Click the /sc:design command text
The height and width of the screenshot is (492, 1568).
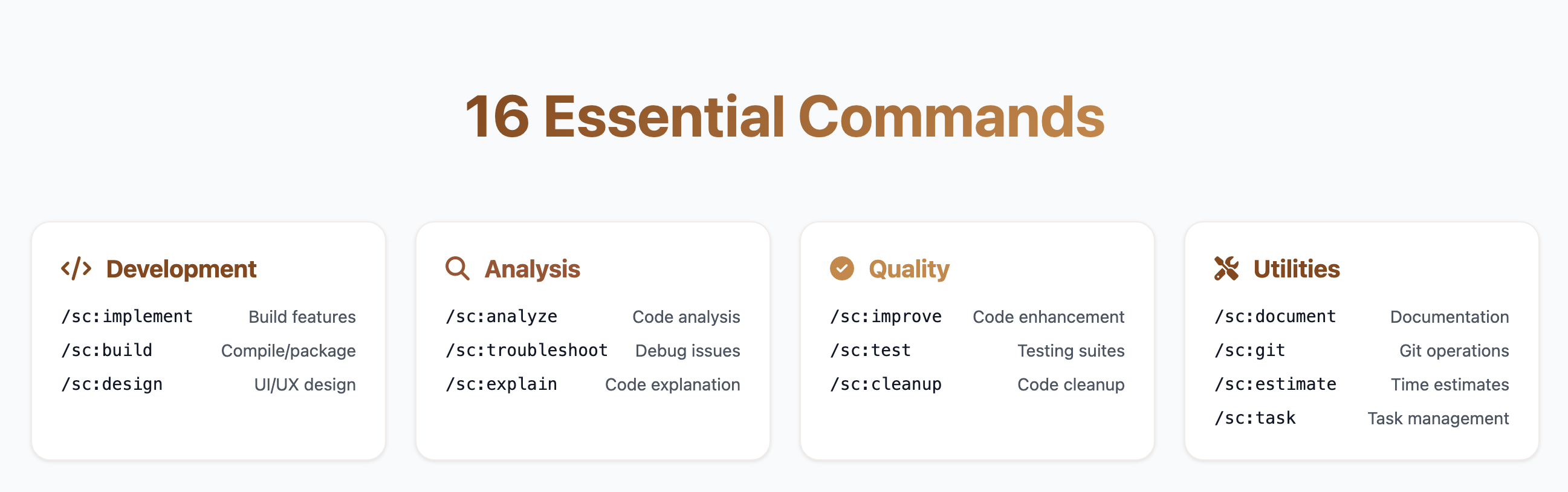click(x=112, y=384)
